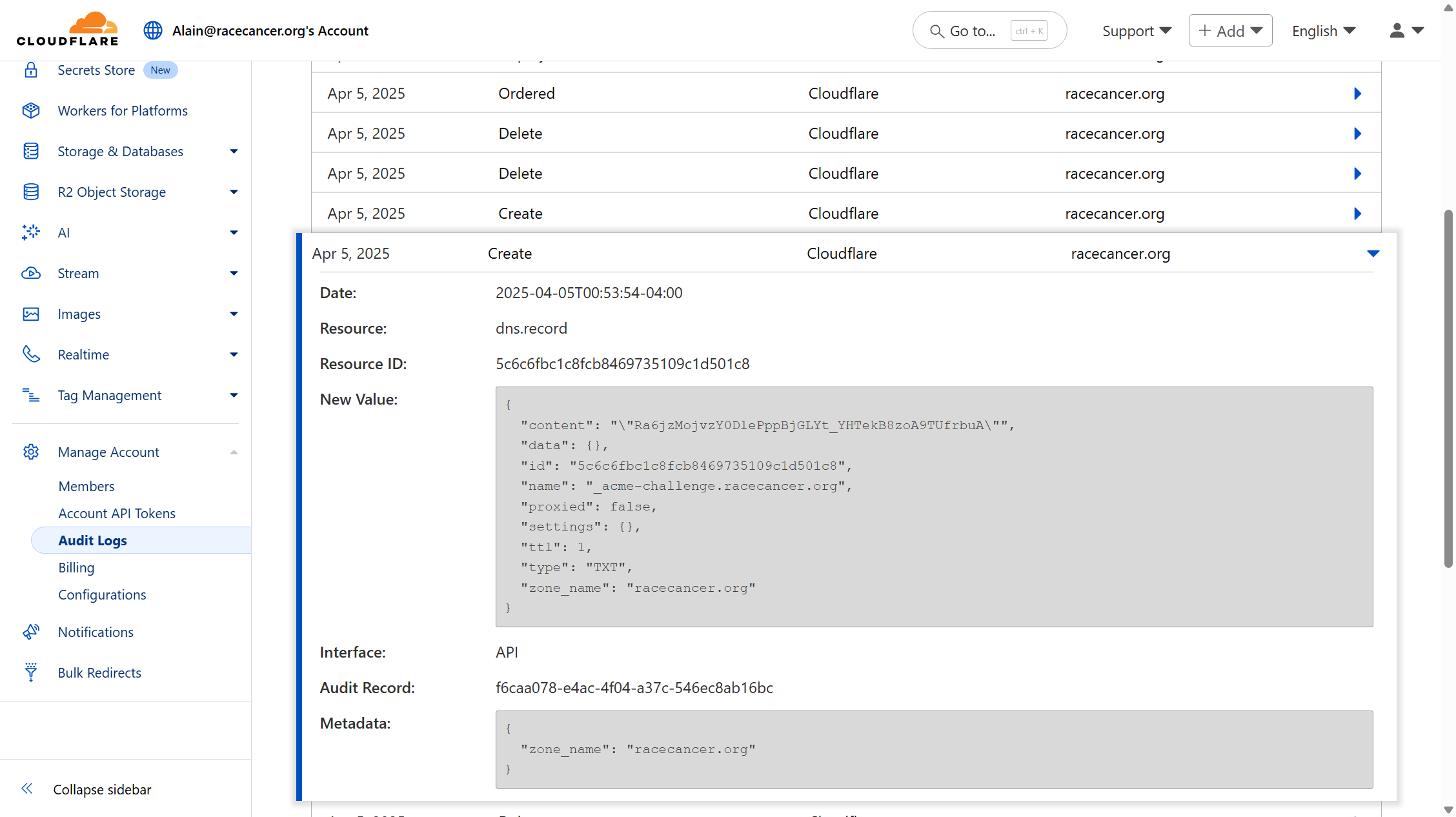Click the Notifications megaphone icon

(x=31, y=632)
